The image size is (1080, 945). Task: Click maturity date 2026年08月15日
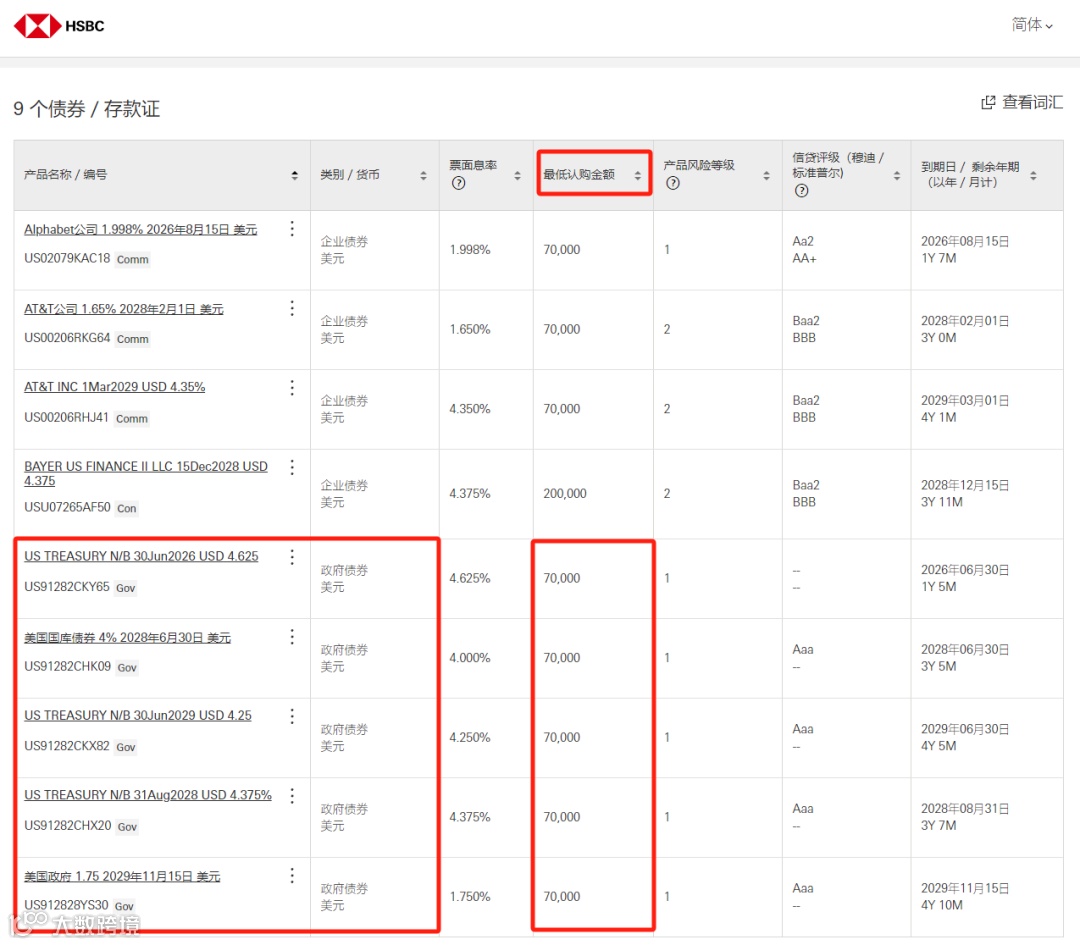pos(965,242)
